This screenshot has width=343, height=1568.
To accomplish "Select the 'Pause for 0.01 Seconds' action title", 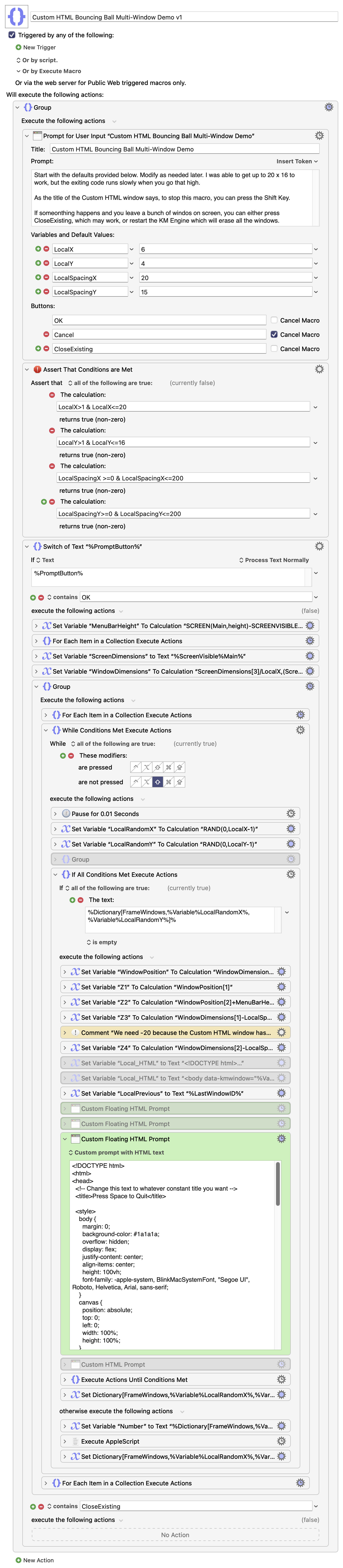I will point(105,814).
